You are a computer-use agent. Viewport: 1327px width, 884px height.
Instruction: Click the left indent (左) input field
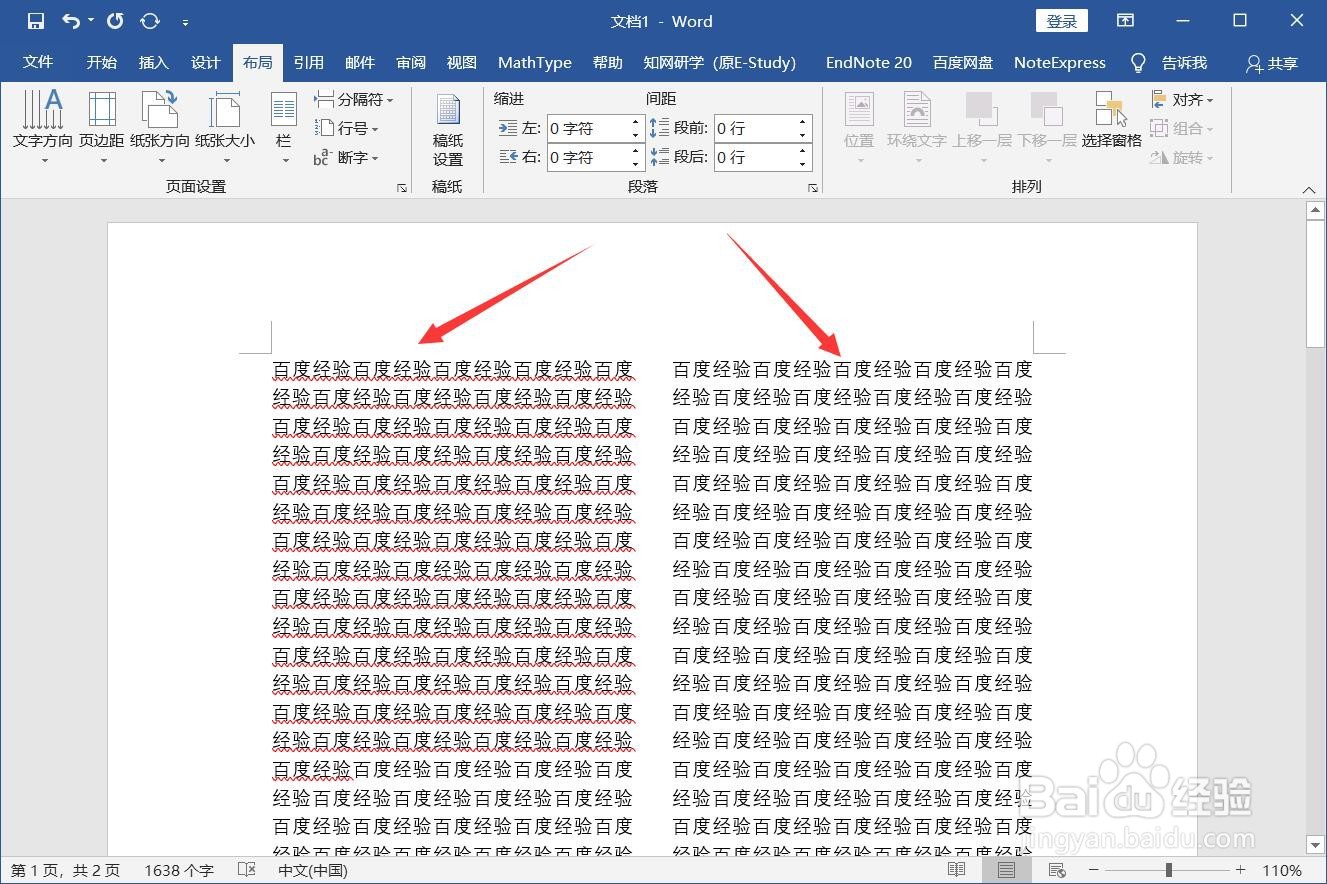(x=586, y=128)
